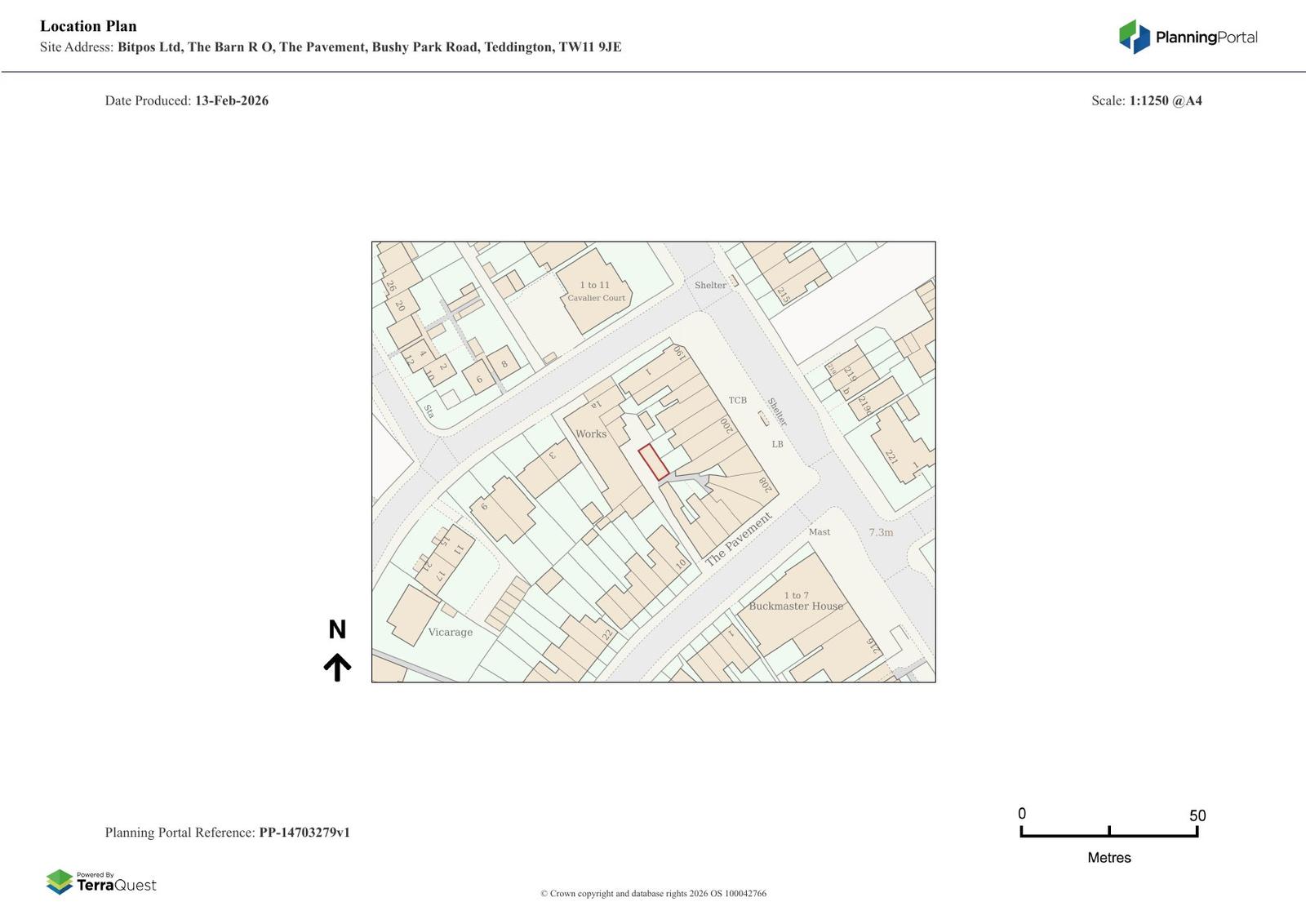Viewport: 1306px width, 924px height.
Task: Click the TCB telephone box label
Action: tap(737, 400)
